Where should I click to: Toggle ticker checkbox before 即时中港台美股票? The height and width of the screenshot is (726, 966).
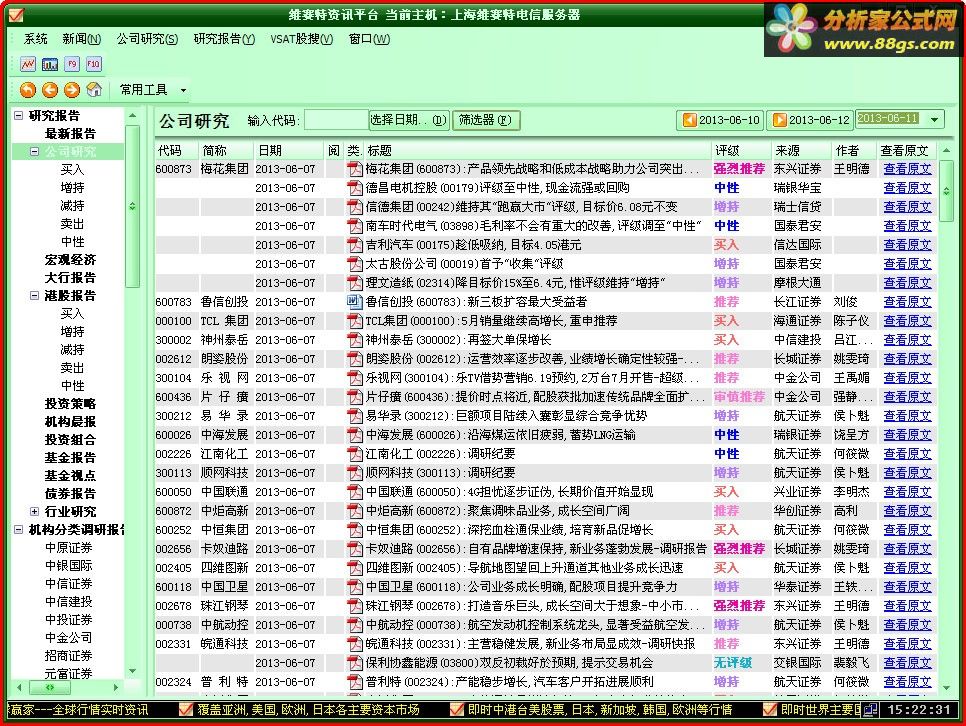[457, 710]
